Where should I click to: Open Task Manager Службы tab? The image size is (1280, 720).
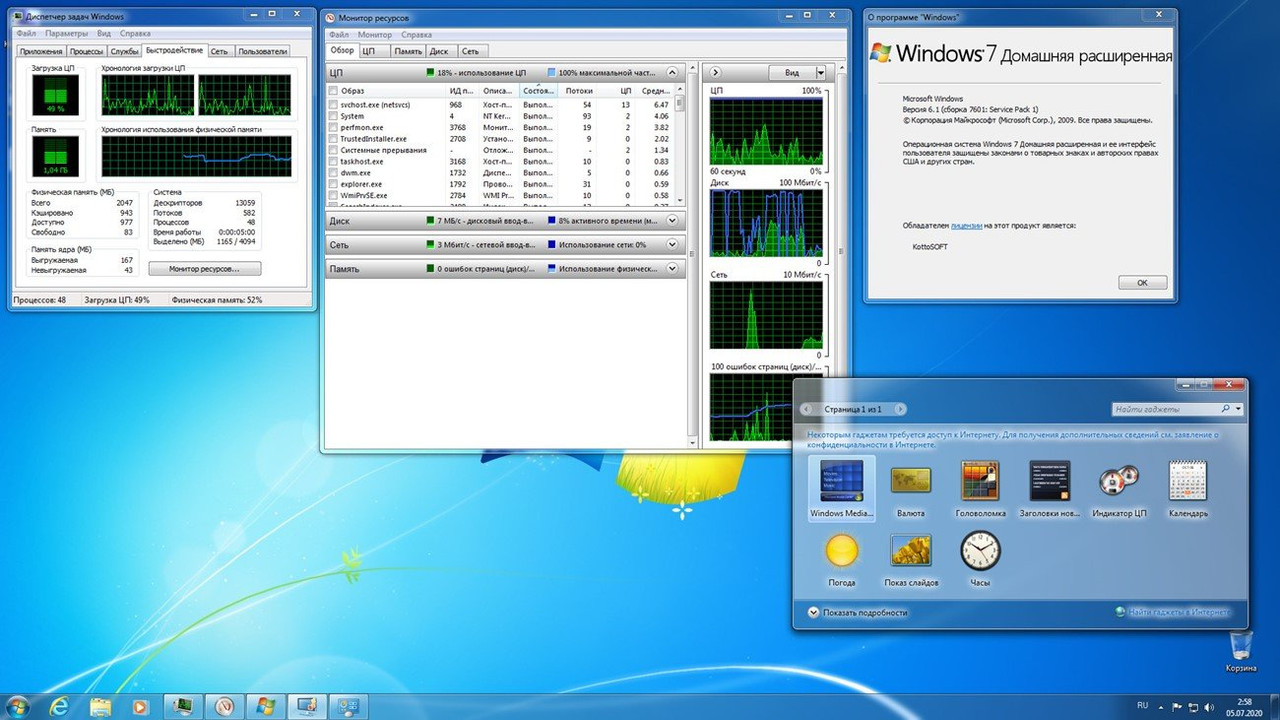[x=125, y=51]
